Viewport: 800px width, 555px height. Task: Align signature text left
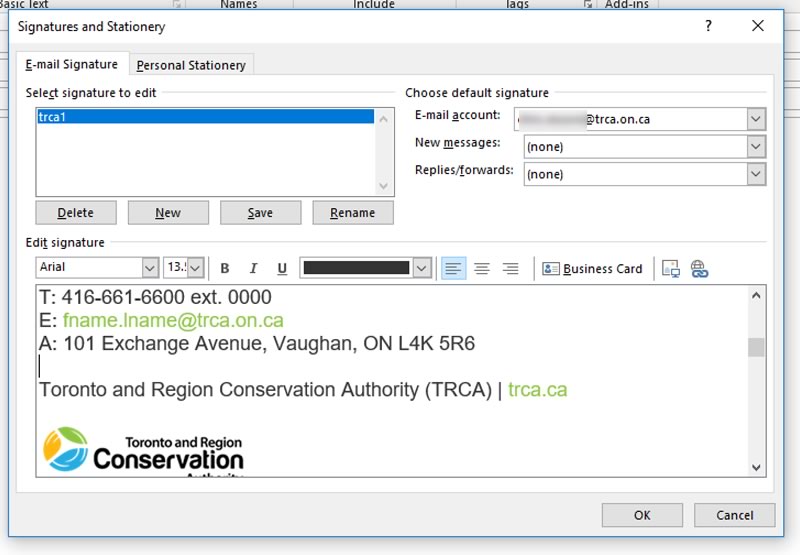(453, 268)
